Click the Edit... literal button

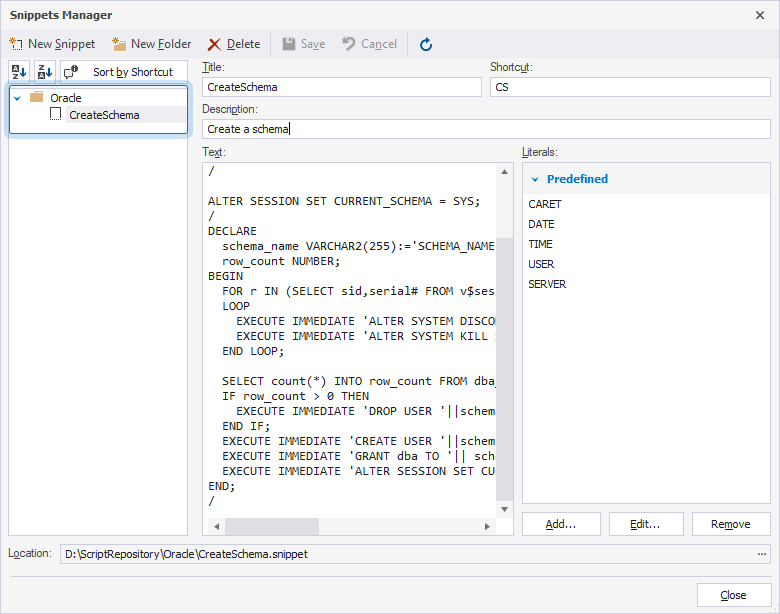point(646,524)
